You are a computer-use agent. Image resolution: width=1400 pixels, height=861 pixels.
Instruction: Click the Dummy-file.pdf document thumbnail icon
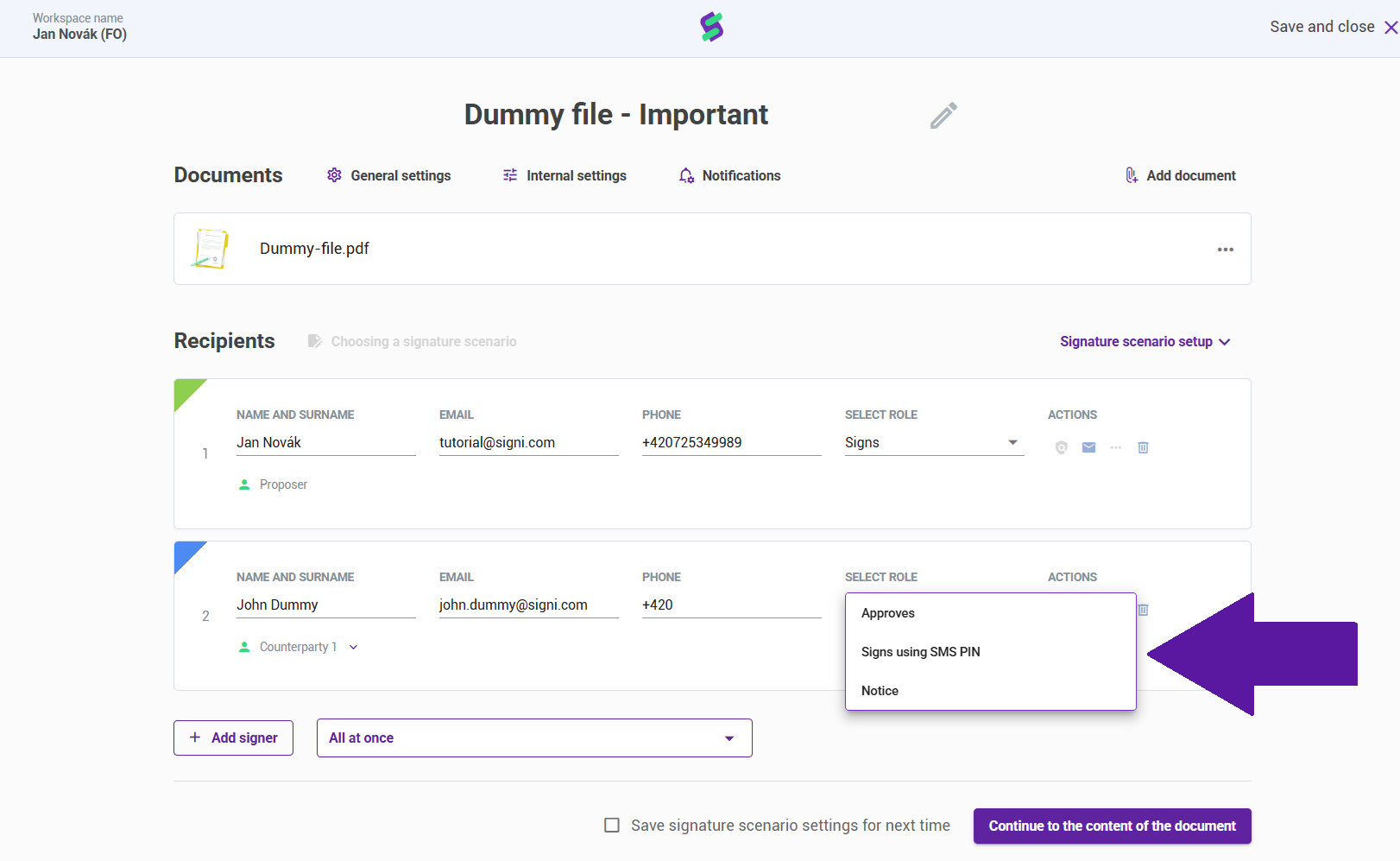coord(211,249)
